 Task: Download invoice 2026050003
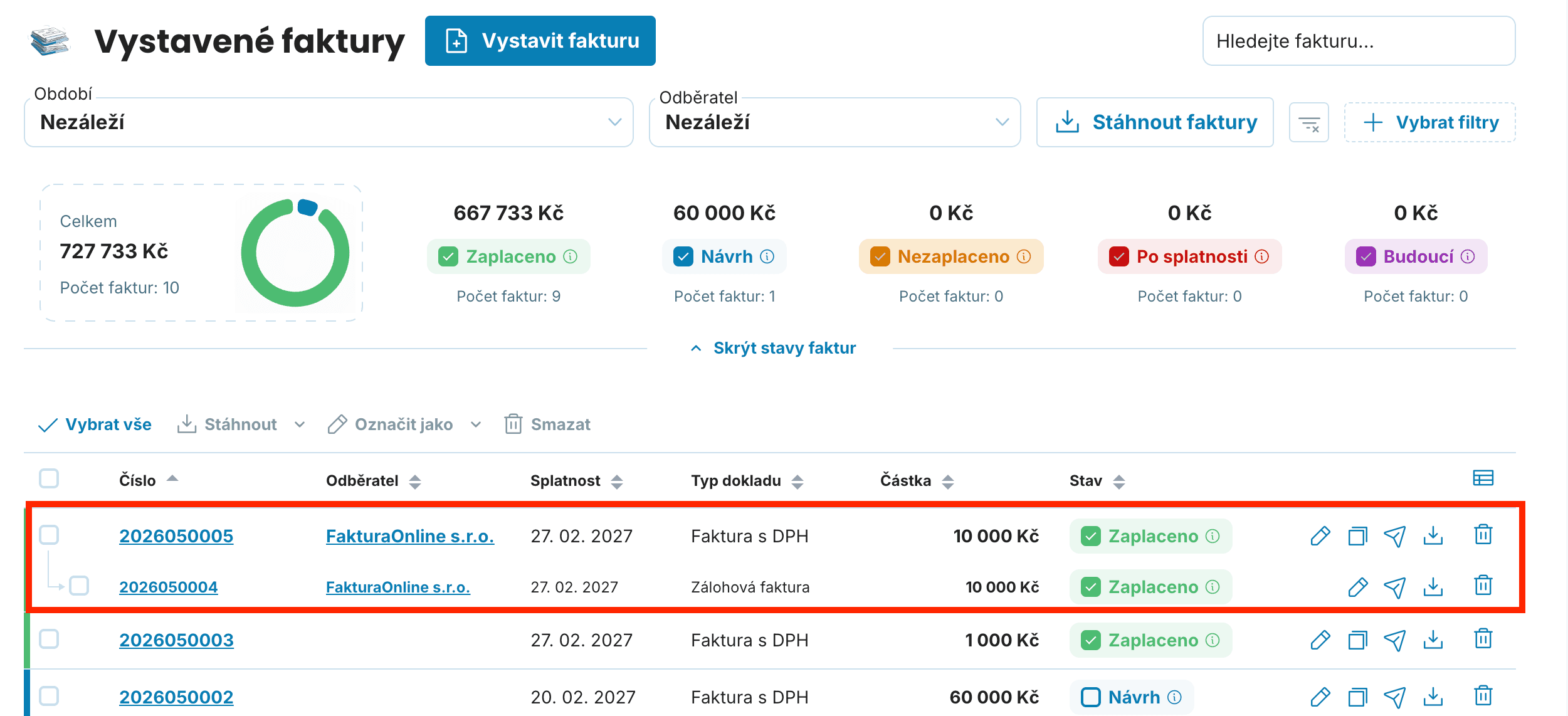point(1433,640)
